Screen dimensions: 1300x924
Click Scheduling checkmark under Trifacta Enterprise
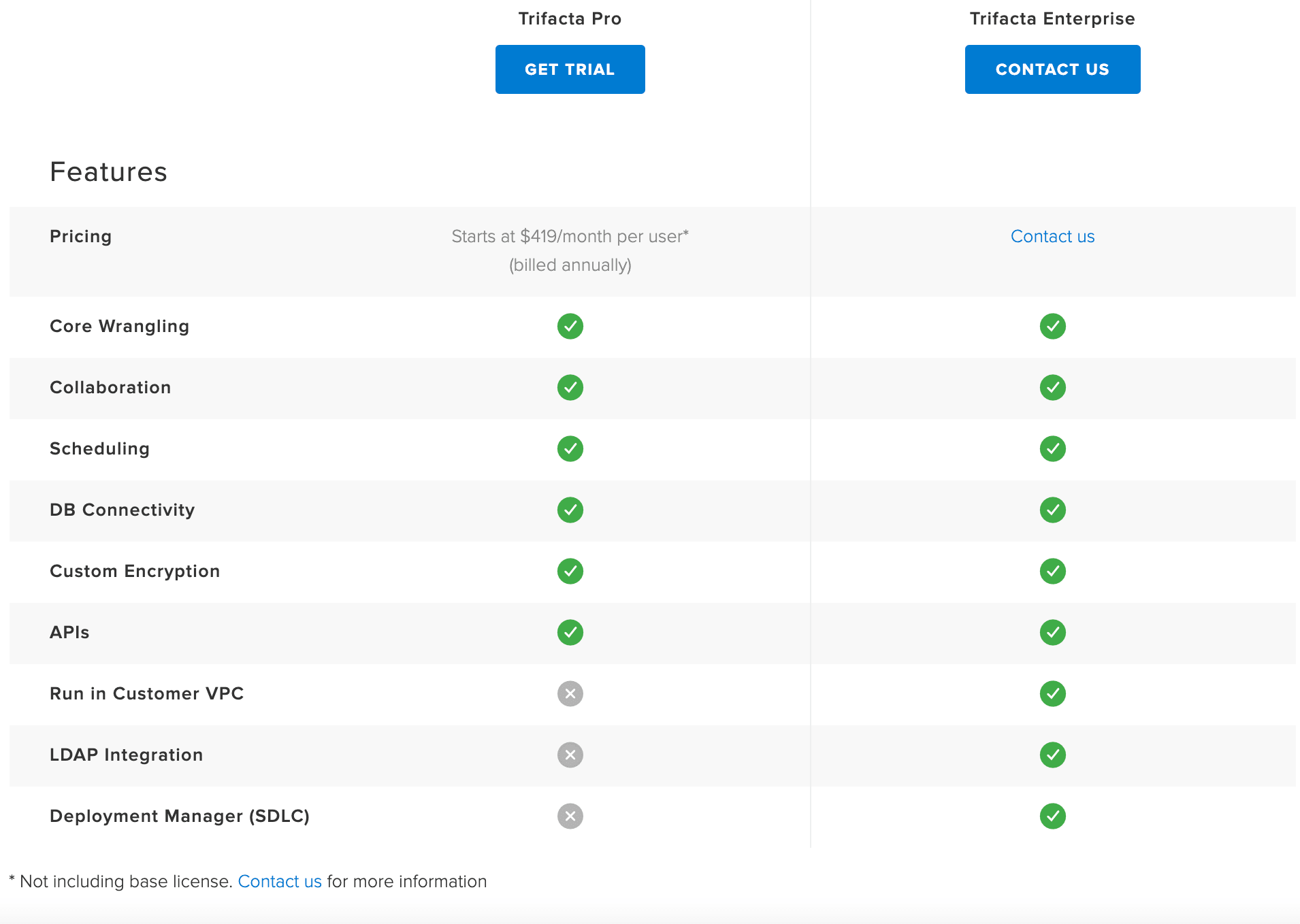pos(1052,449)
